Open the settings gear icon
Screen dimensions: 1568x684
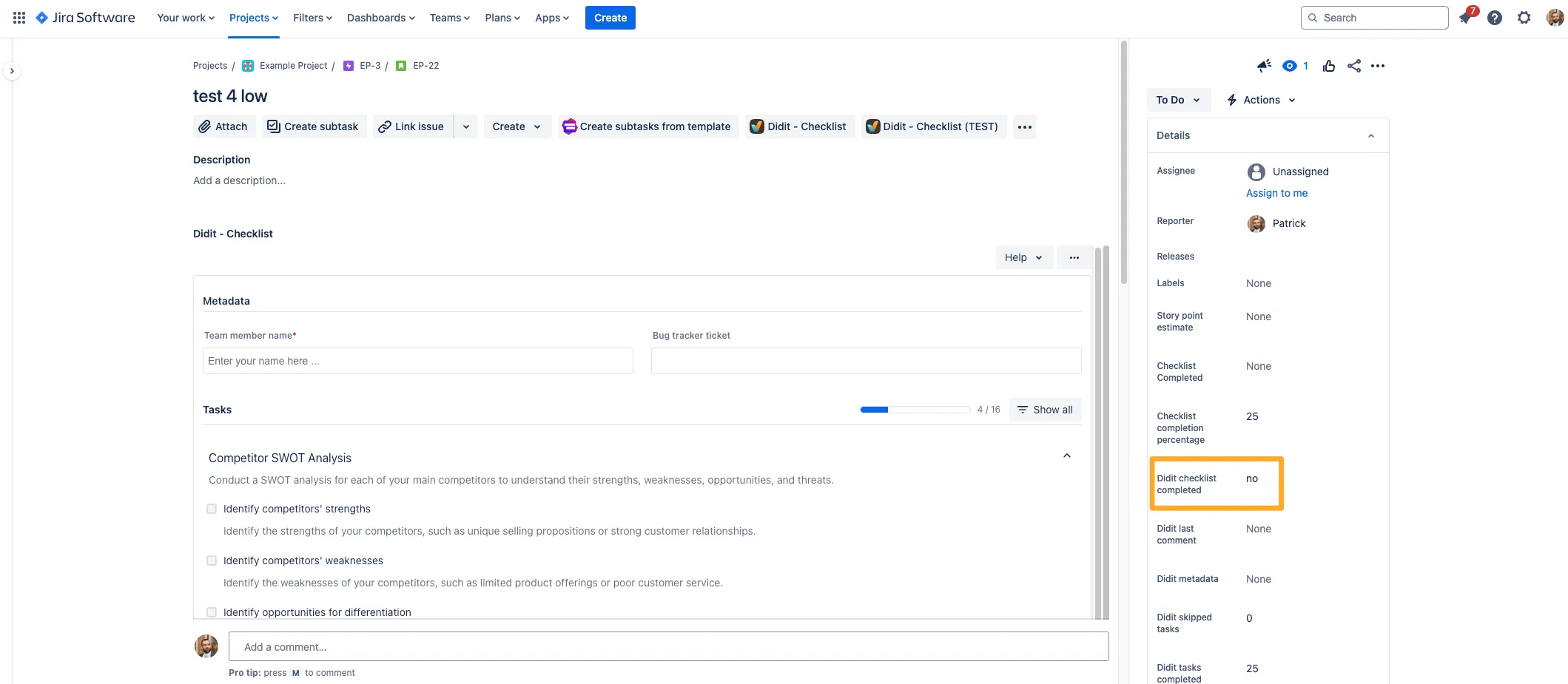click(1524, 18)
